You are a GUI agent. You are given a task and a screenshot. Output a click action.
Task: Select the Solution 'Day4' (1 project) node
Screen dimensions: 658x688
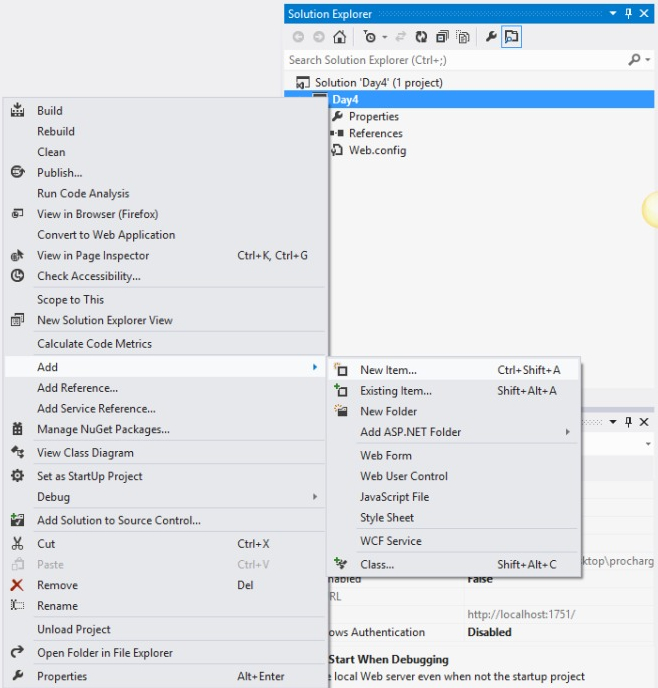tap(379, 82)
